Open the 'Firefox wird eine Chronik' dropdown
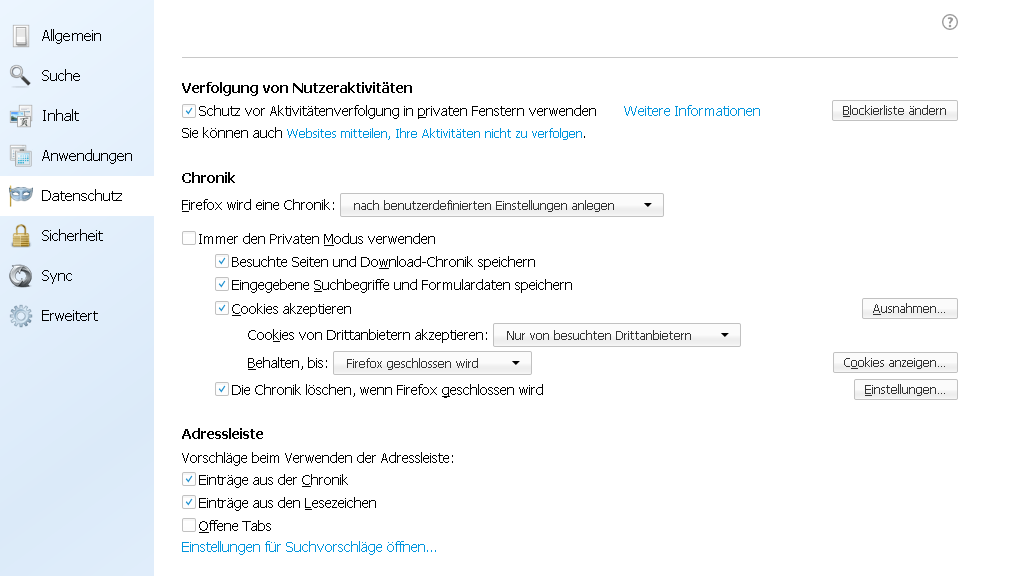The width and height of the screenshot is (1018, 576). click(x=502, y=206)
